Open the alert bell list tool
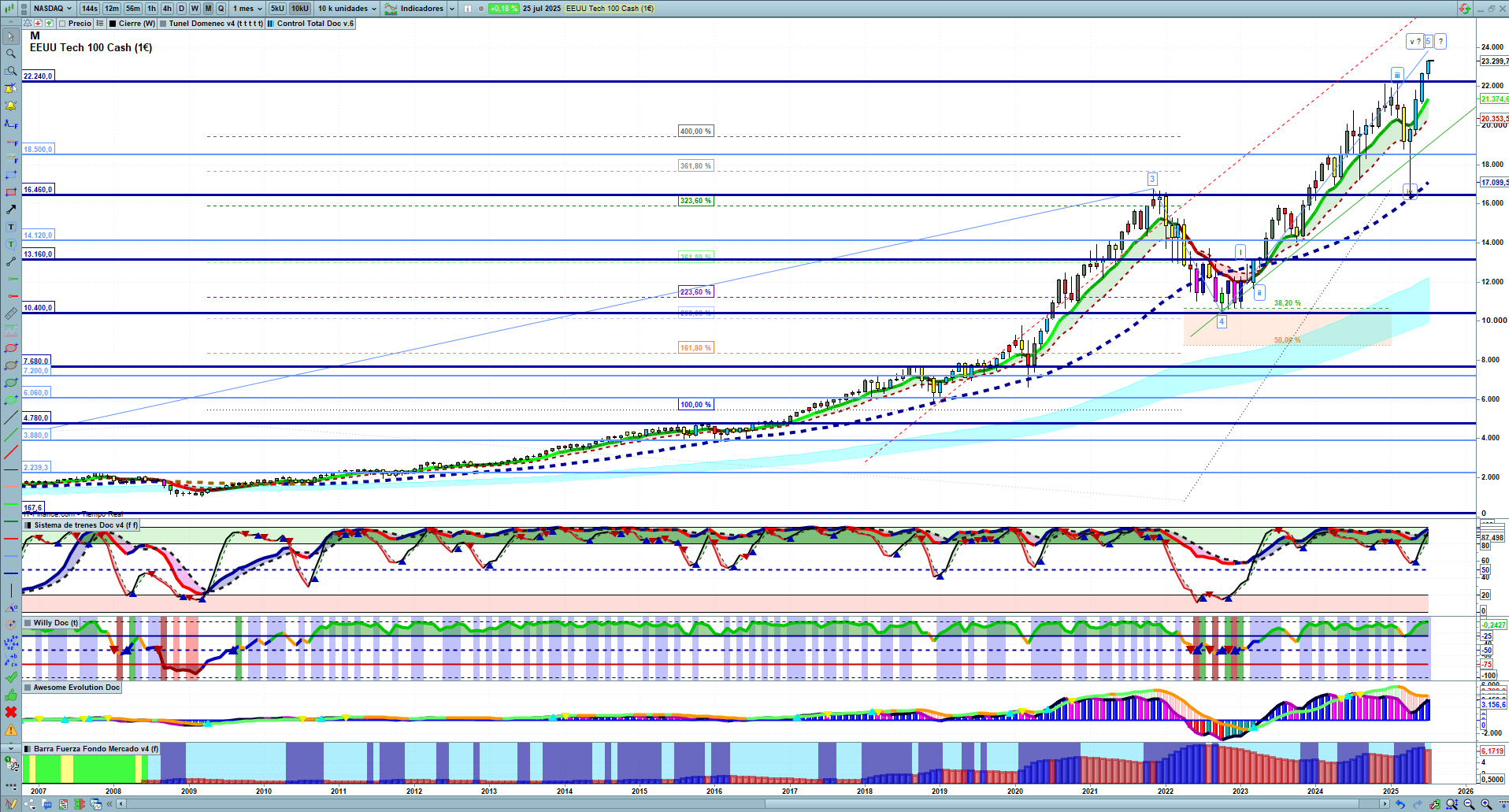1509x812 pixels. [10, 106]
